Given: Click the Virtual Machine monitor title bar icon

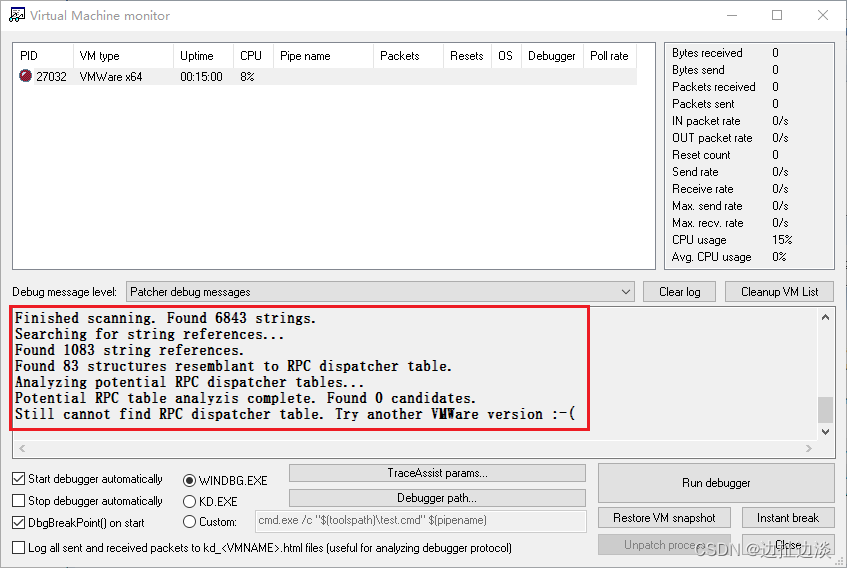Looking at the screenshot, I should coord(17,15).
